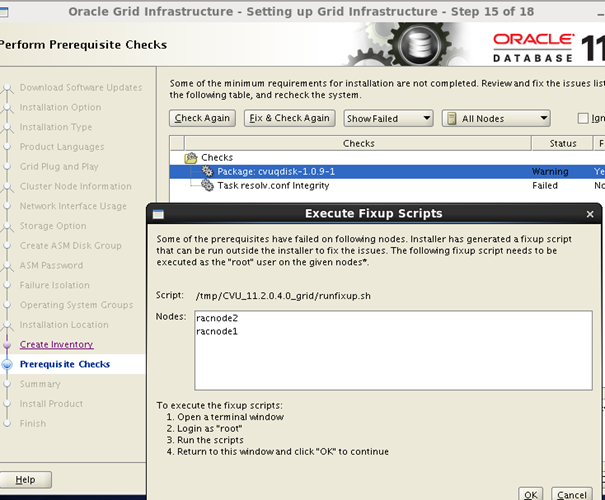Open the Show Failed dropdown
The height and width of the screenshot is (500, 605).
click(389, 118)
